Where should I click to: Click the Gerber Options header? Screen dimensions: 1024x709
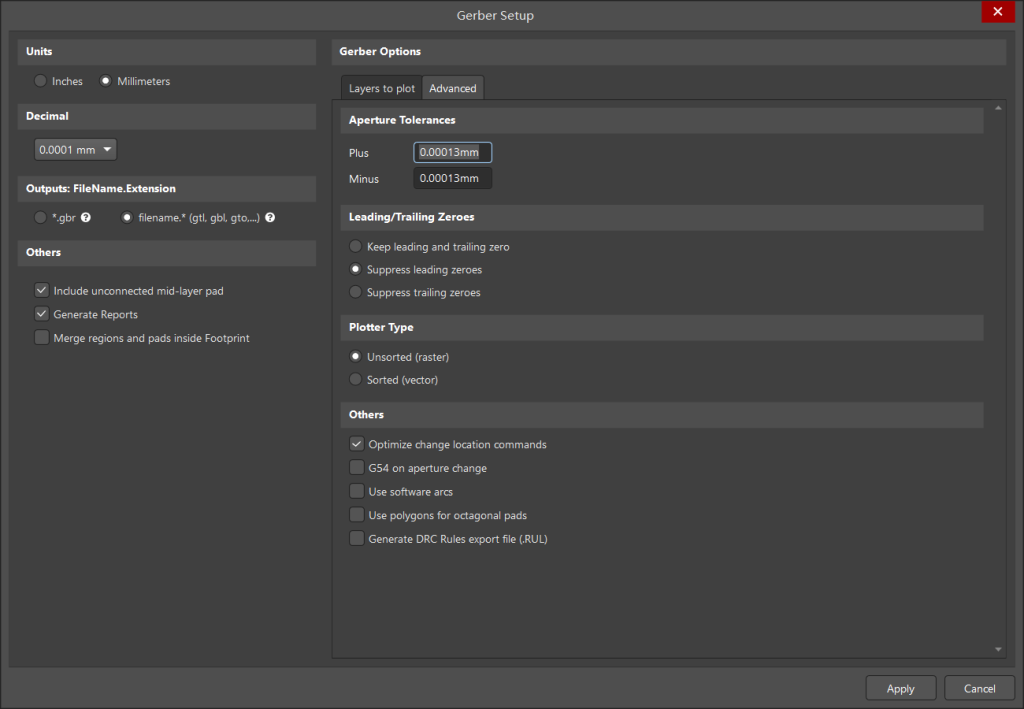pyautogui.click(x=669, y=52)
